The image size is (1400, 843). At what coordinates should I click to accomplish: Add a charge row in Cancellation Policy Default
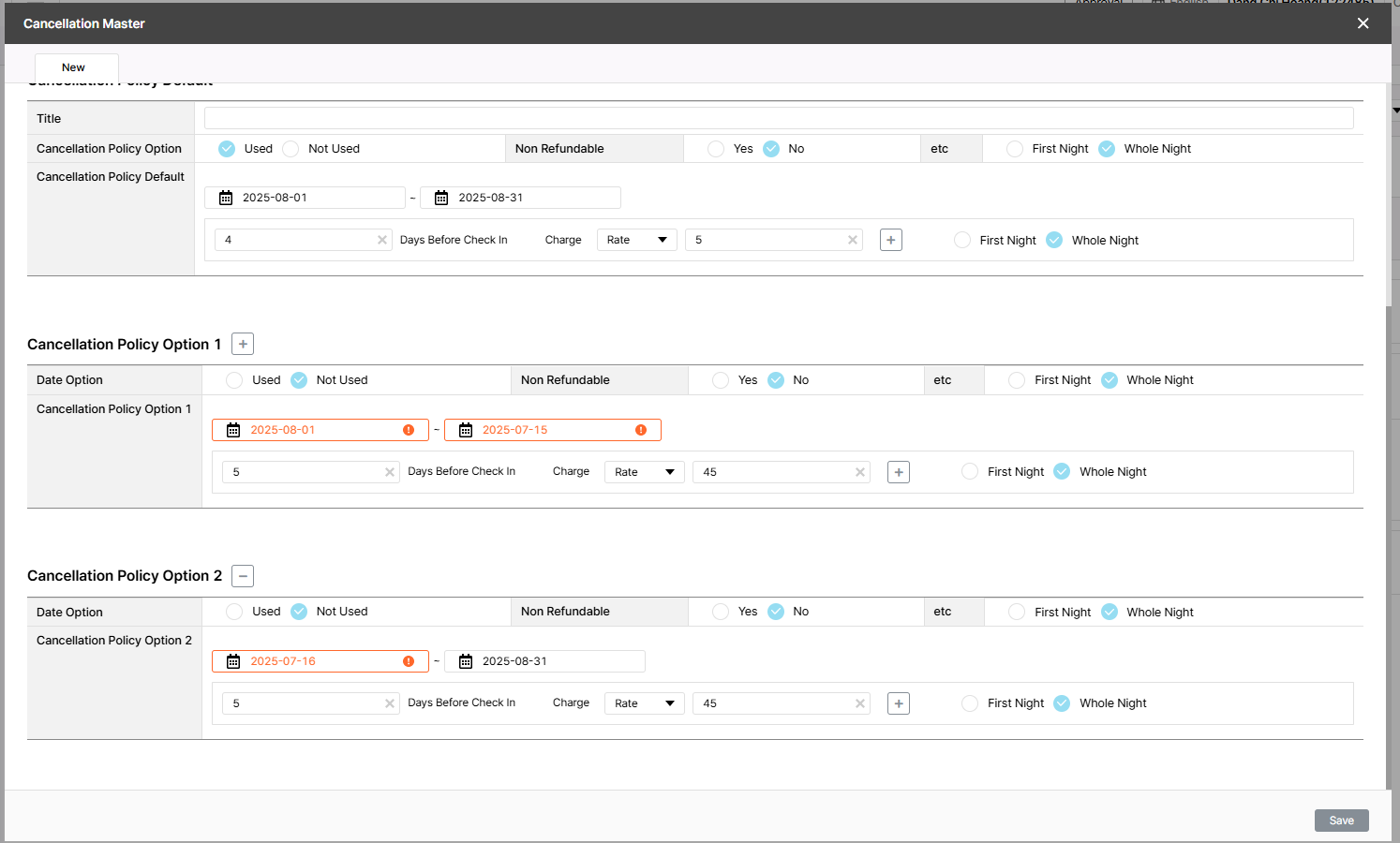(x=891, y=240)
